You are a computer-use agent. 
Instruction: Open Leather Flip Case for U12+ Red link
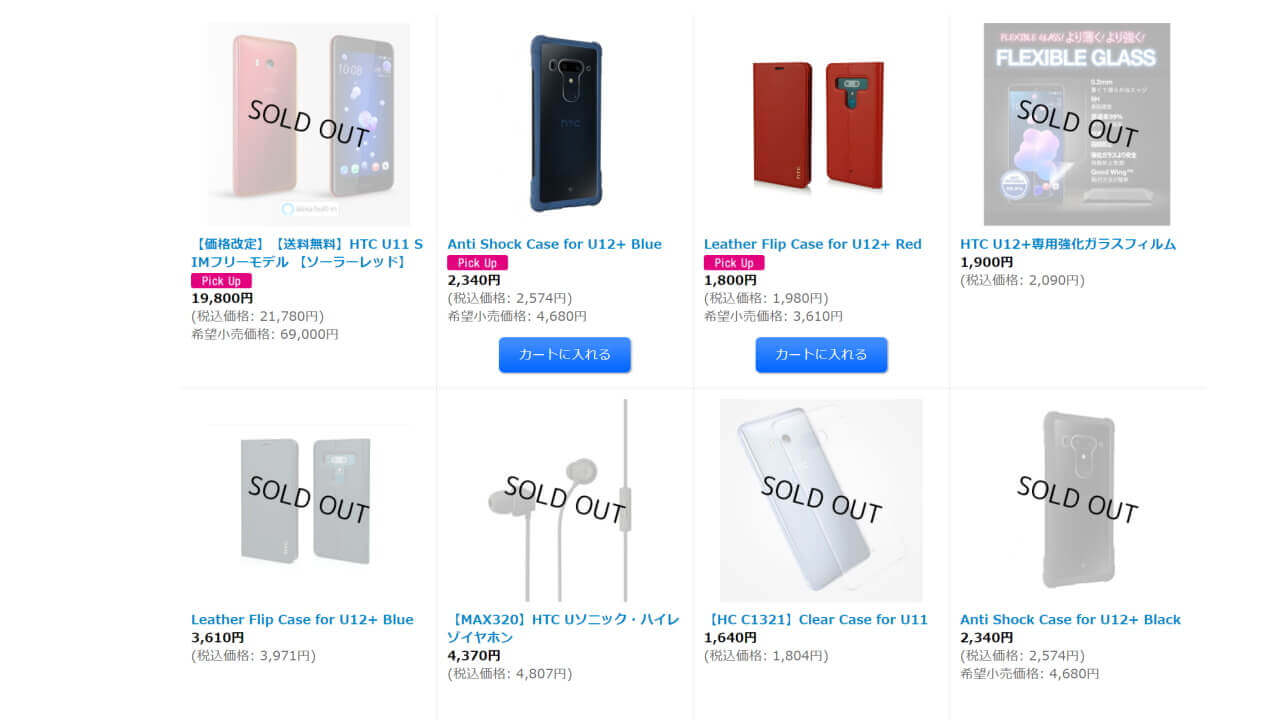point(812,244)
